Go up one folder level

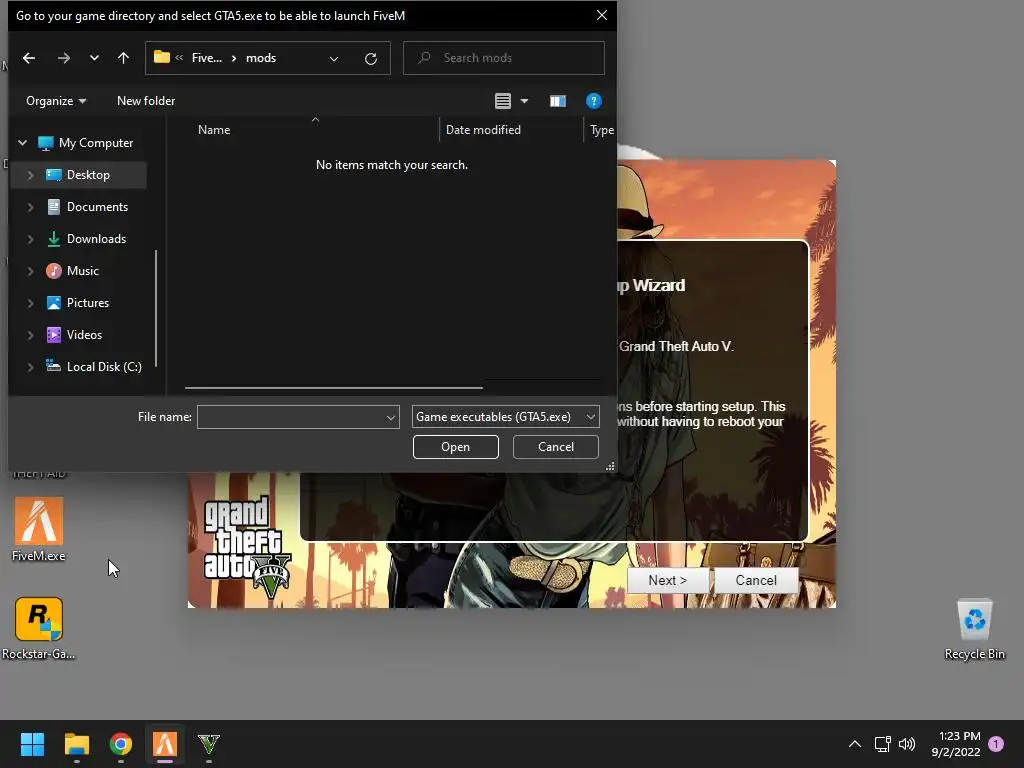coord(123,58)
